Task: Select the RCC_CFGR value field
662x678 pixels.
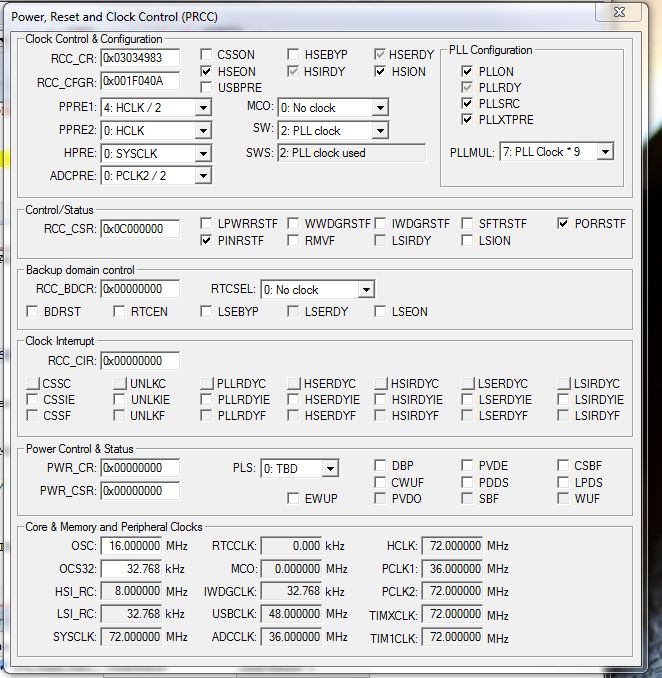Action: point(140,81)
